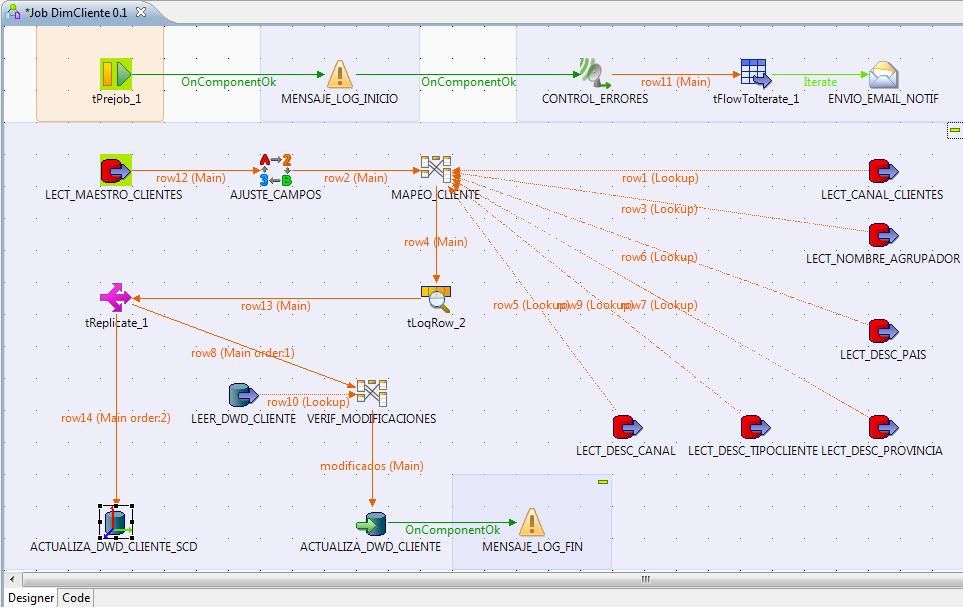The image size is (963, 613).
Task: Select OnComponentOk link before CONTROL_ERRORES
Action: tap(469, 82)
